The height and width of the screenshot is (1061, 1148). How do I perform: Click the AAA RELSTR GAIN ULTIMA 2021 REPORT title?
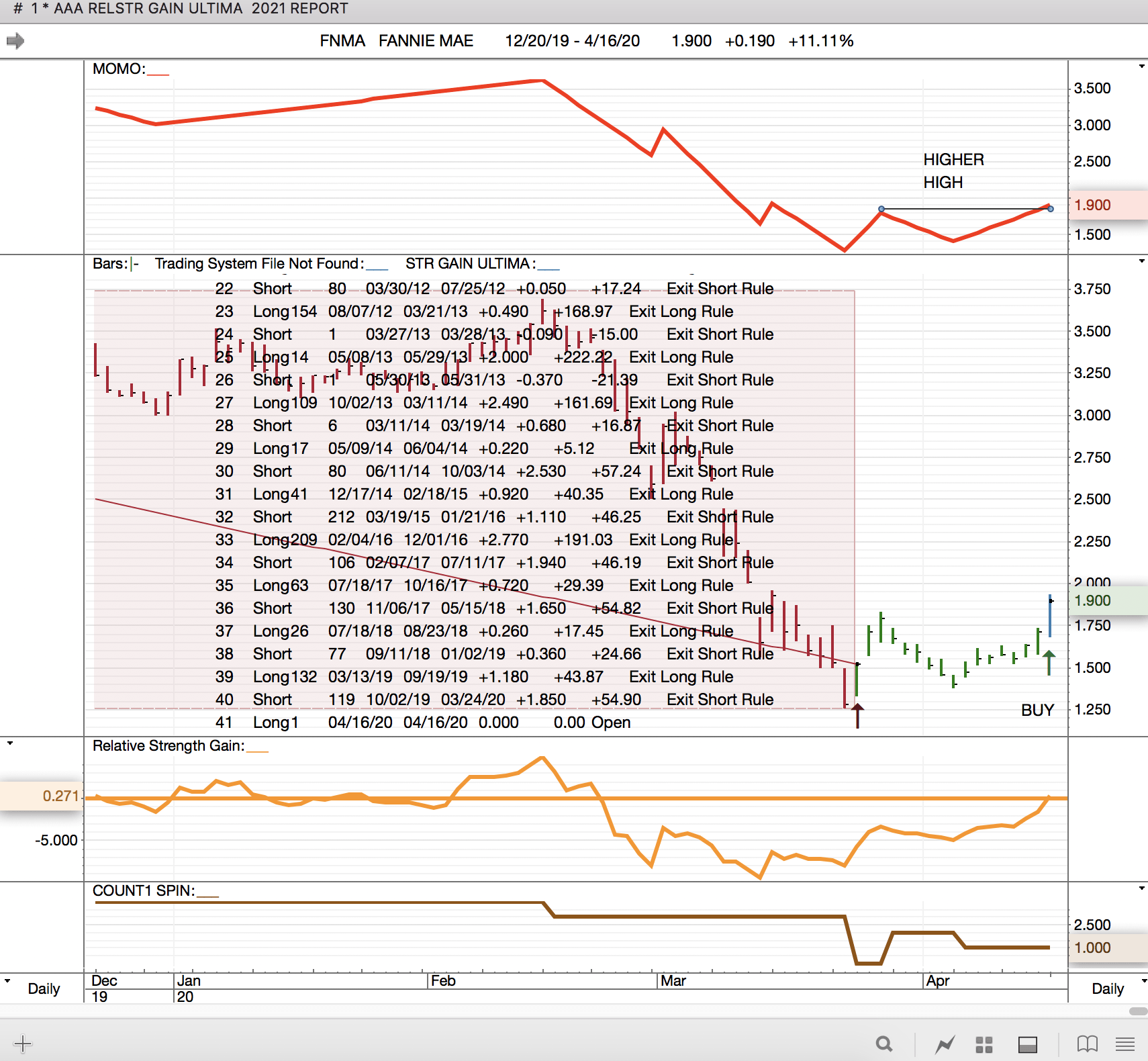point(201,9)
